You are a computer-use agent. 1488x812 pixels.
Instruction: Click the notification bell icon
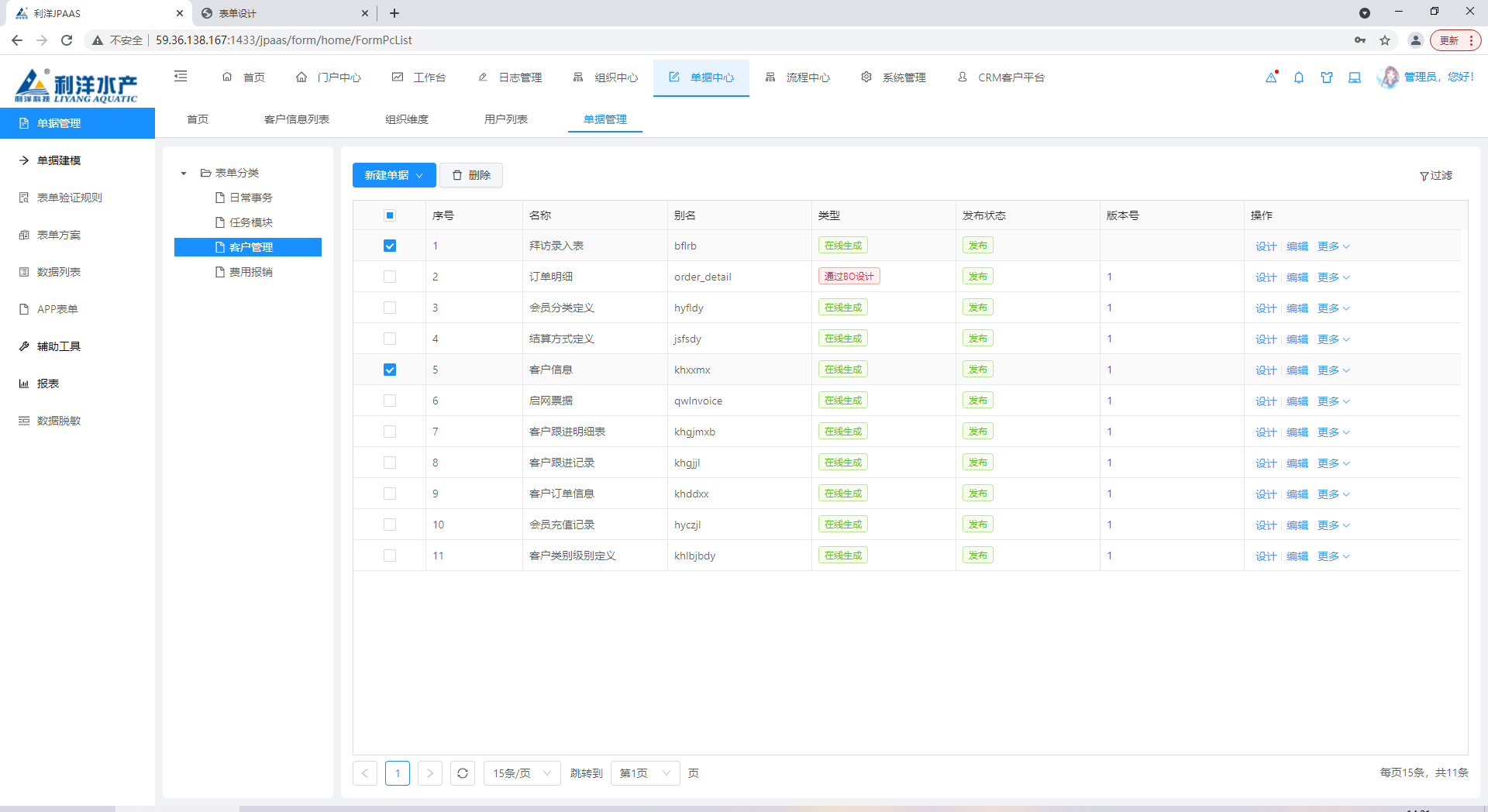(x=1299, y=77)
